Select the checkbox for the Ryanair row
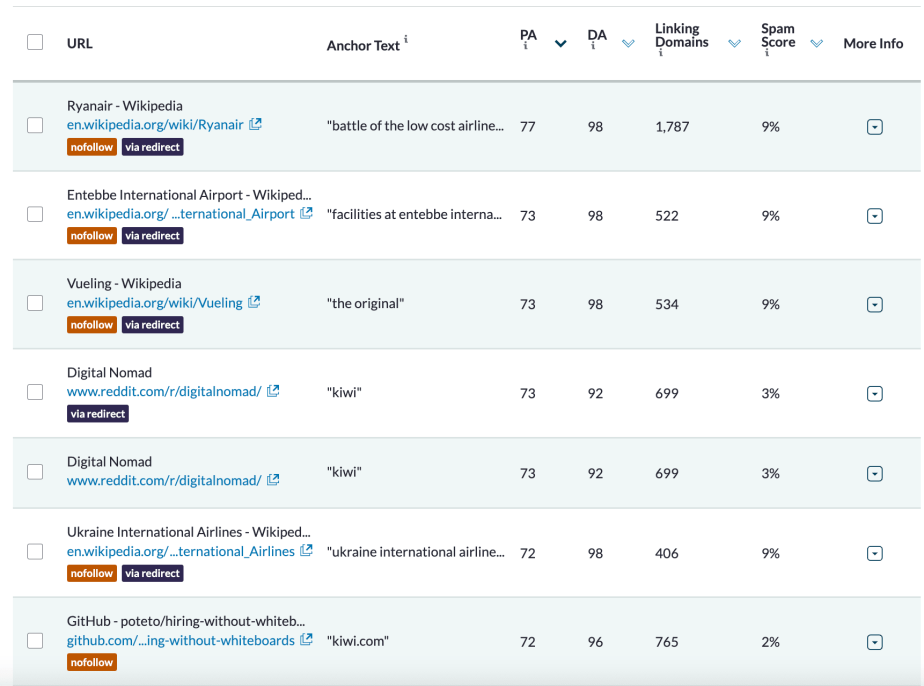The height and width of the screenshot is (686, 924). (35, 126)
